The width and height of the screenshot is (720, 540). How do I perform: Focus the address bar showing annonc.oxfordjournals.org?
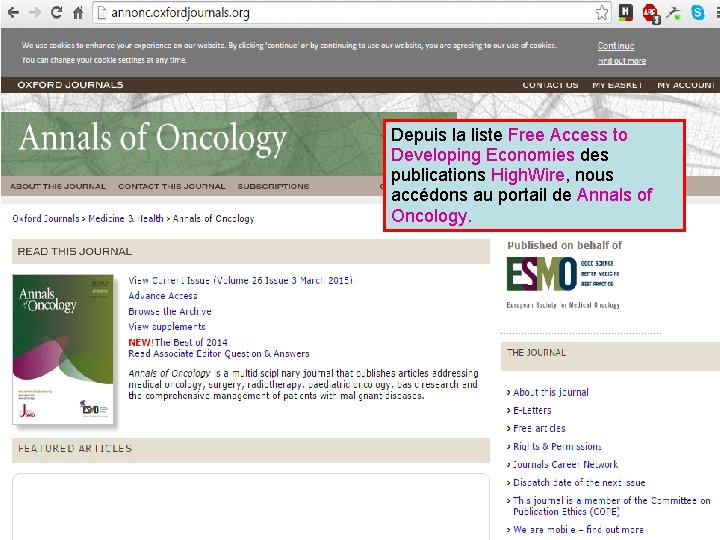pyautogui.click(x=351, y=13)
